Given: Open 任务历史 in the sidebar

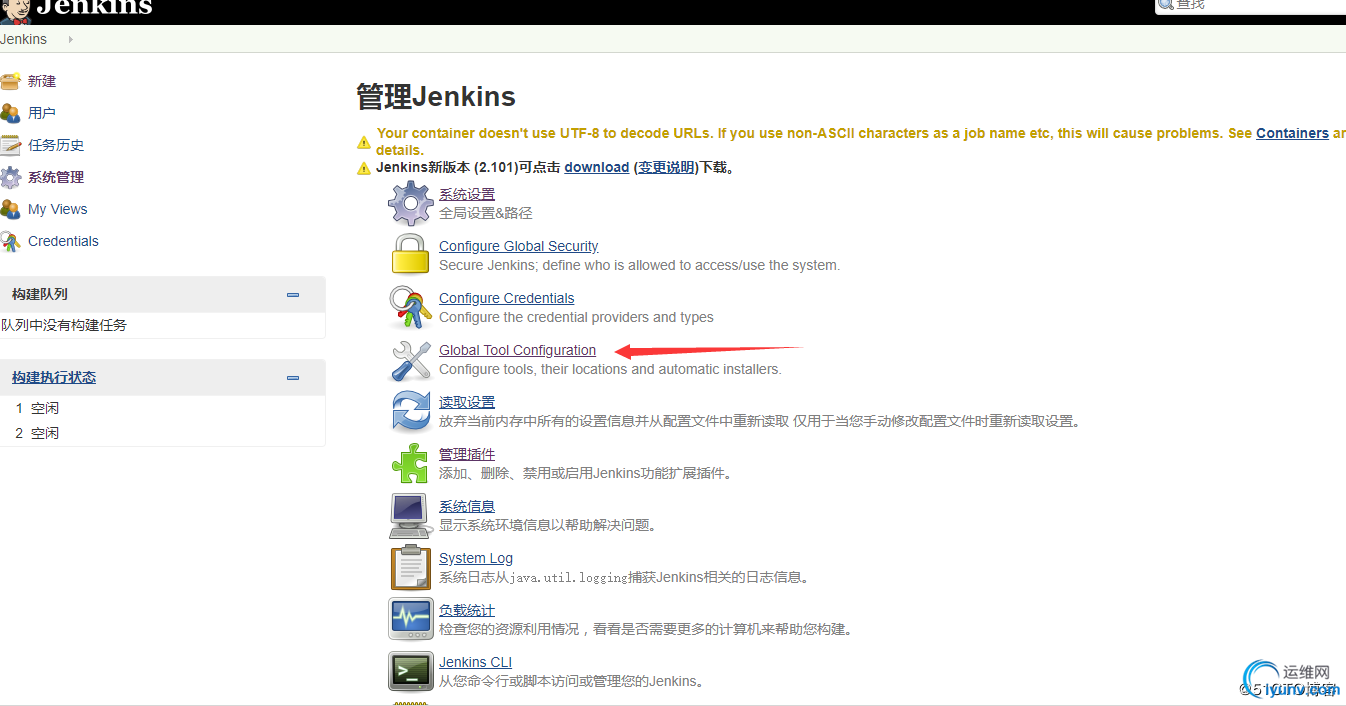Looking at the screenshot, I should click(x=56, y=145).
